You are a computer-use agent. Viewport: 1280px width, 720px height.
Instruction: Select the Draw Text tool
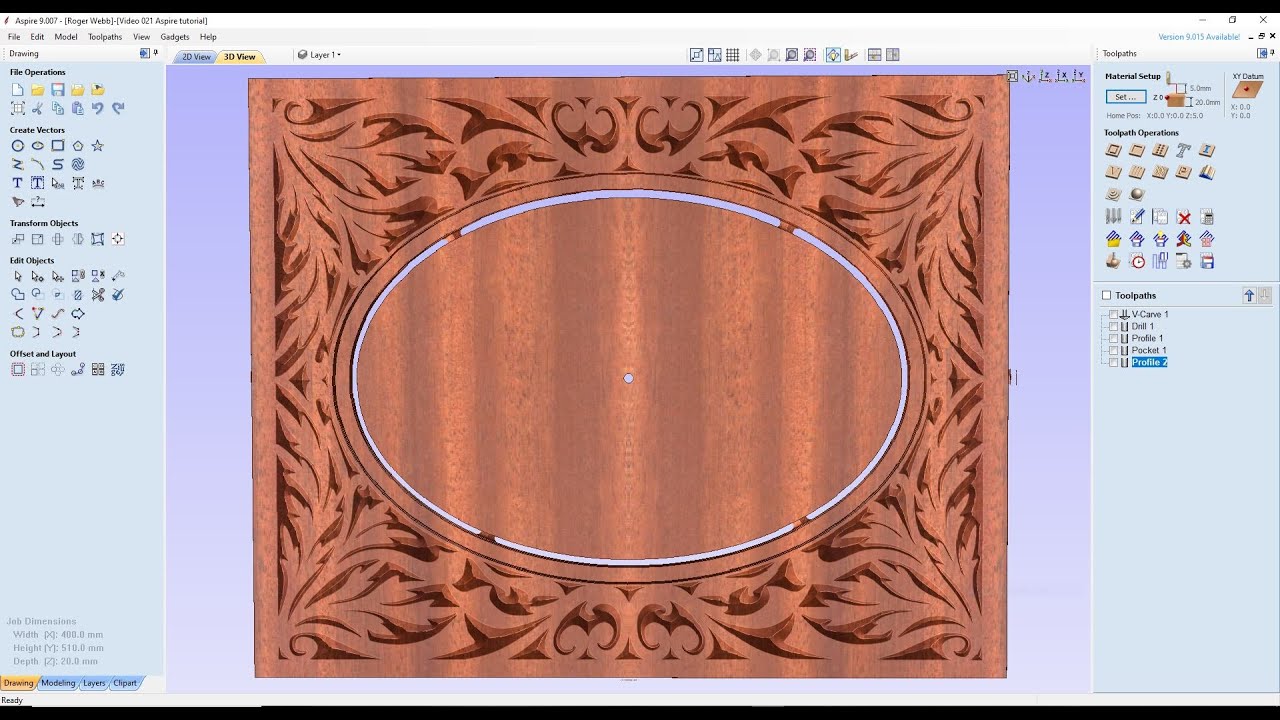tap(18, 183)
